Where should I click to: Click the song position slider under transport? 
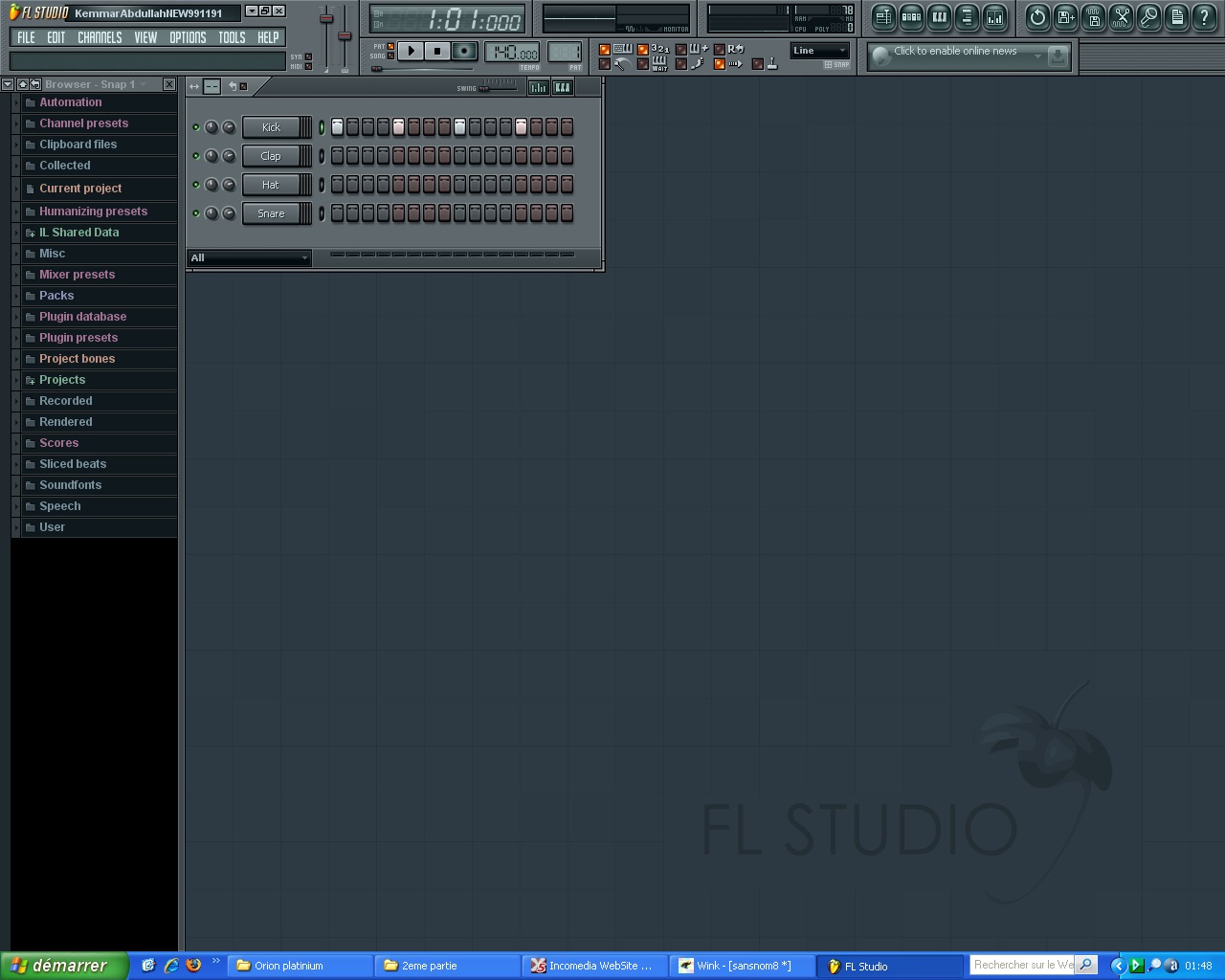point(422,69)
